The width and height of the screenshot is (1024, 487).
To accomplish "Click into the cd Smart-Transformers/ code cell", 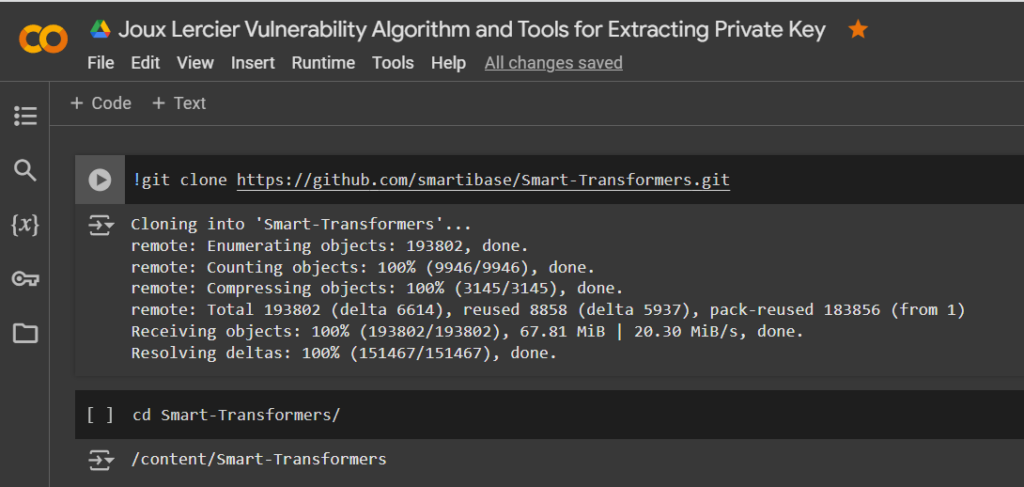I will (x=574, y=415).
